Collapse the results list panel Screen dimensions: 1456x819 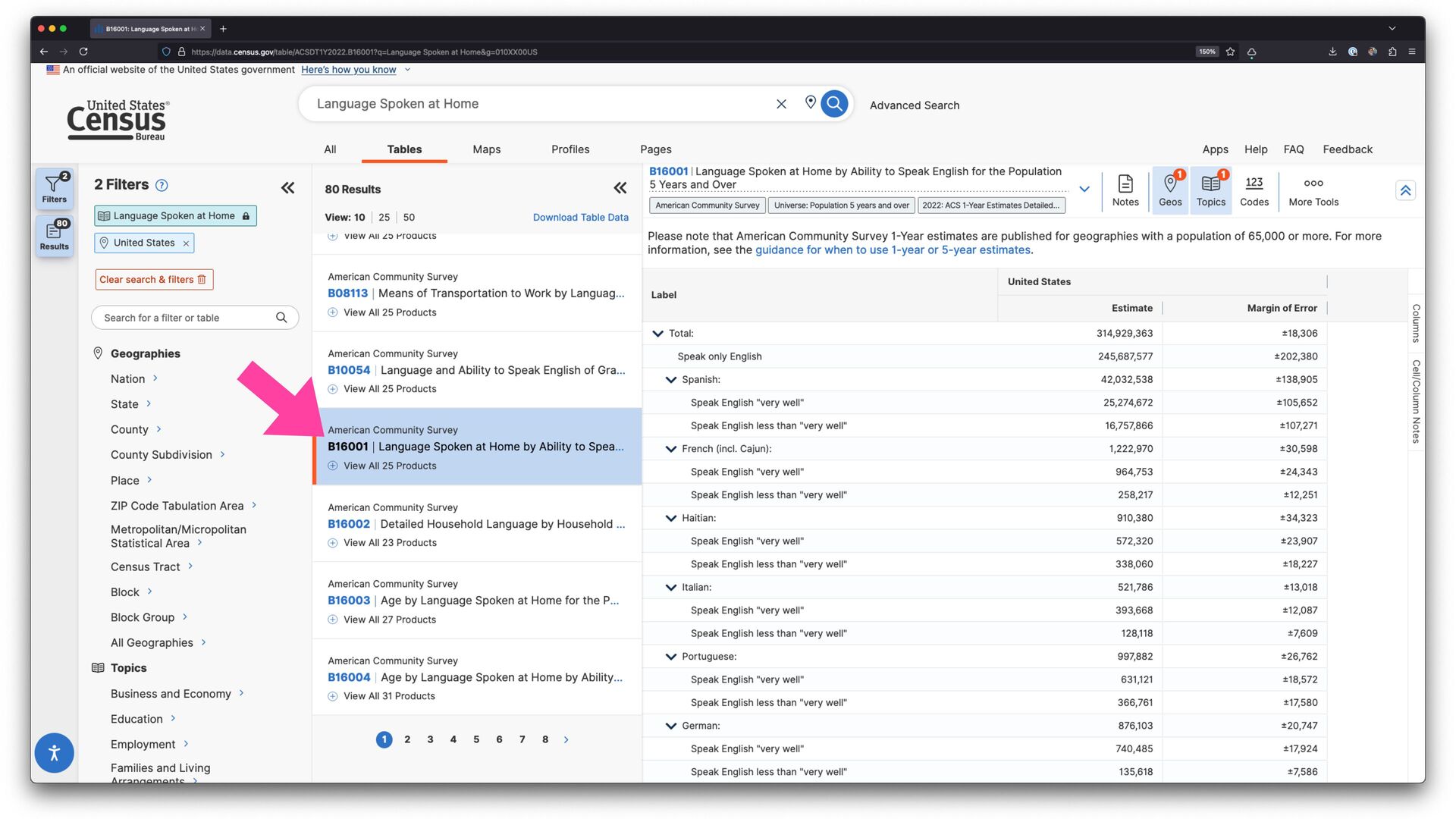[620, 188]
